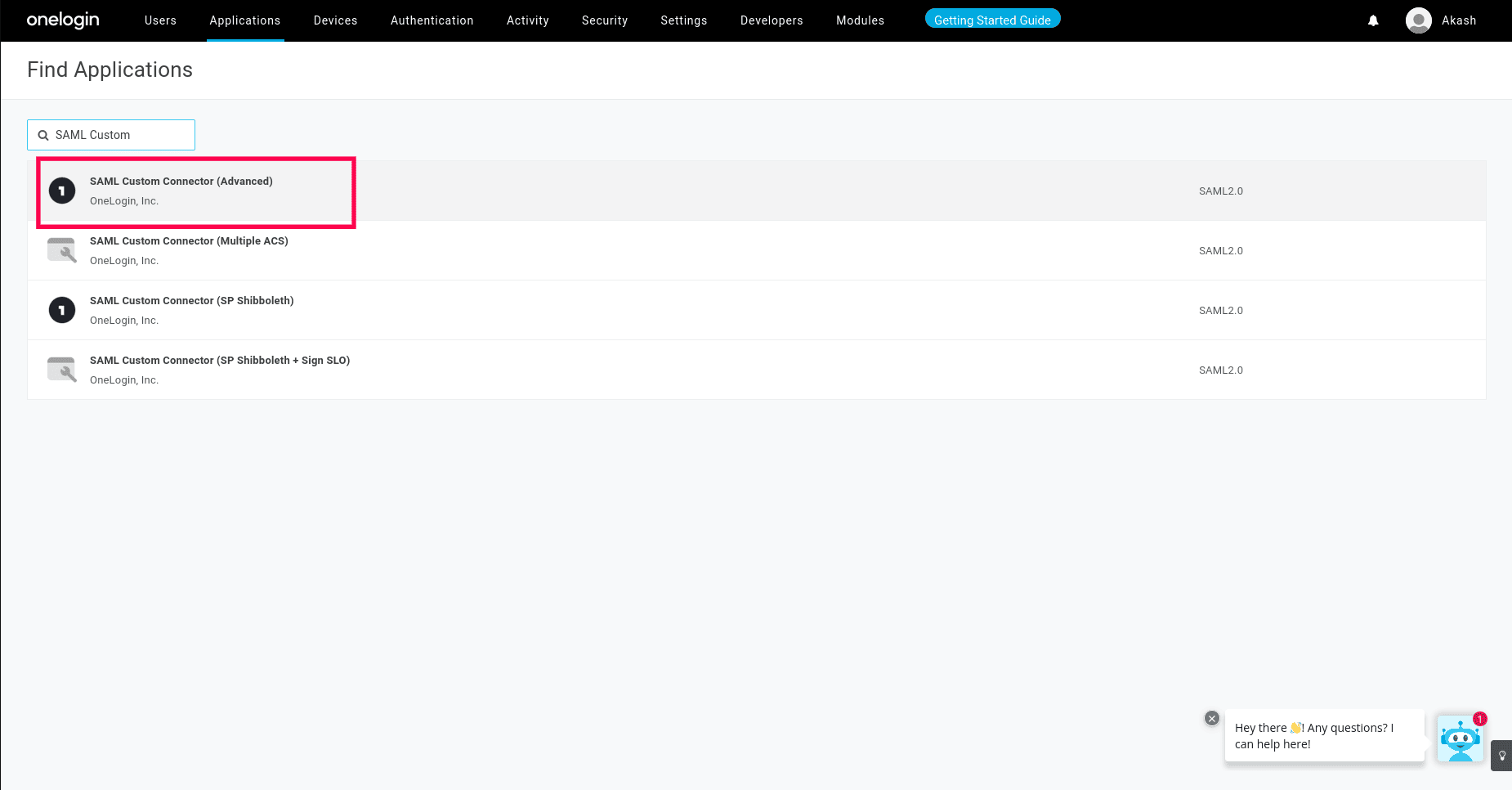This screenshot has height=790, width=1512.
Task: Click OneLogin, Inc. under the SP Shibboleth connector
Action: pos(124,321)
